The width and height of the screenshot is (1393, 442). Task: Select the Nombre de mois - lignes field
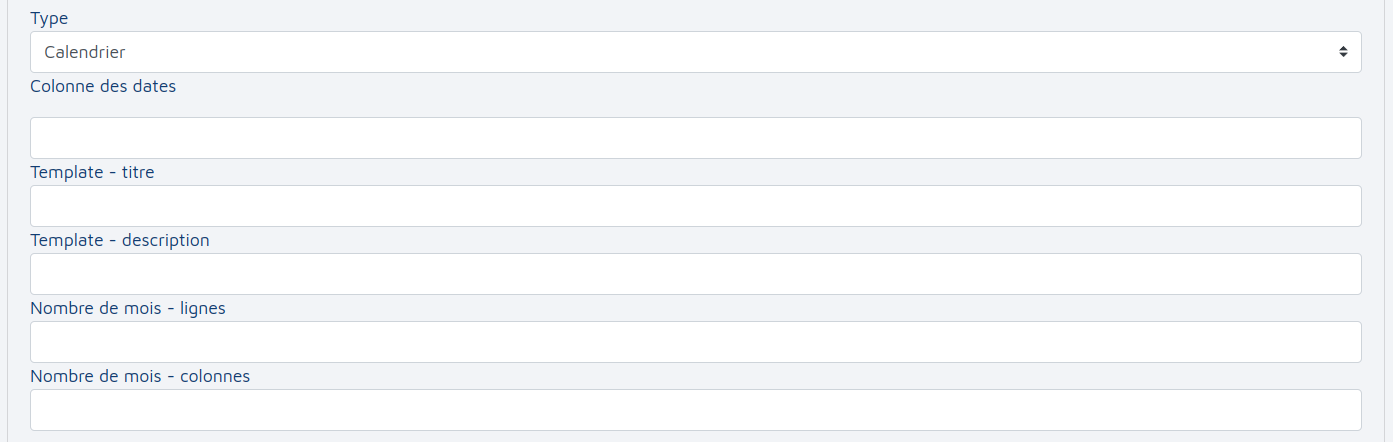[695, 342]
